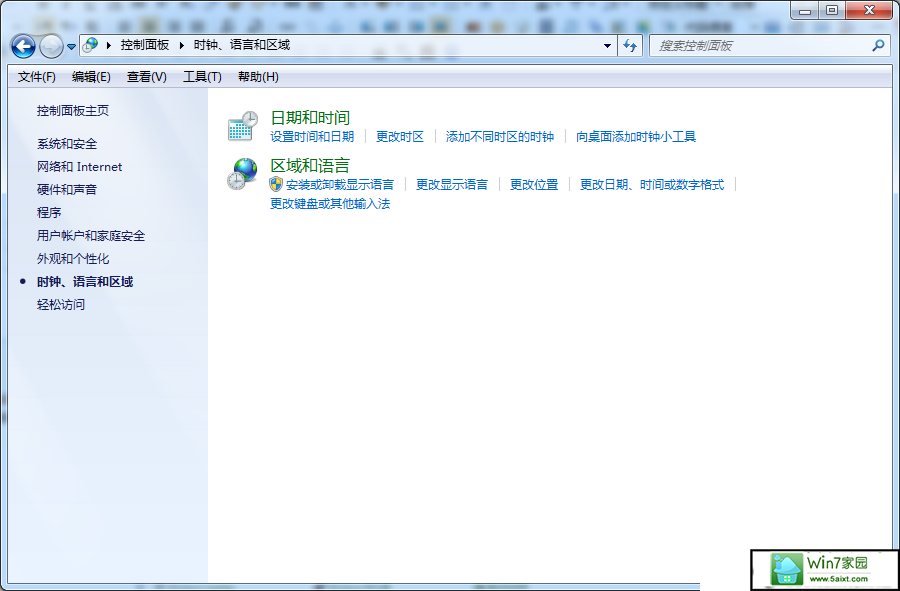900x591 pixels.
Task: Click 更改日期、时间或数字格式 link
Action: point(652,185)
